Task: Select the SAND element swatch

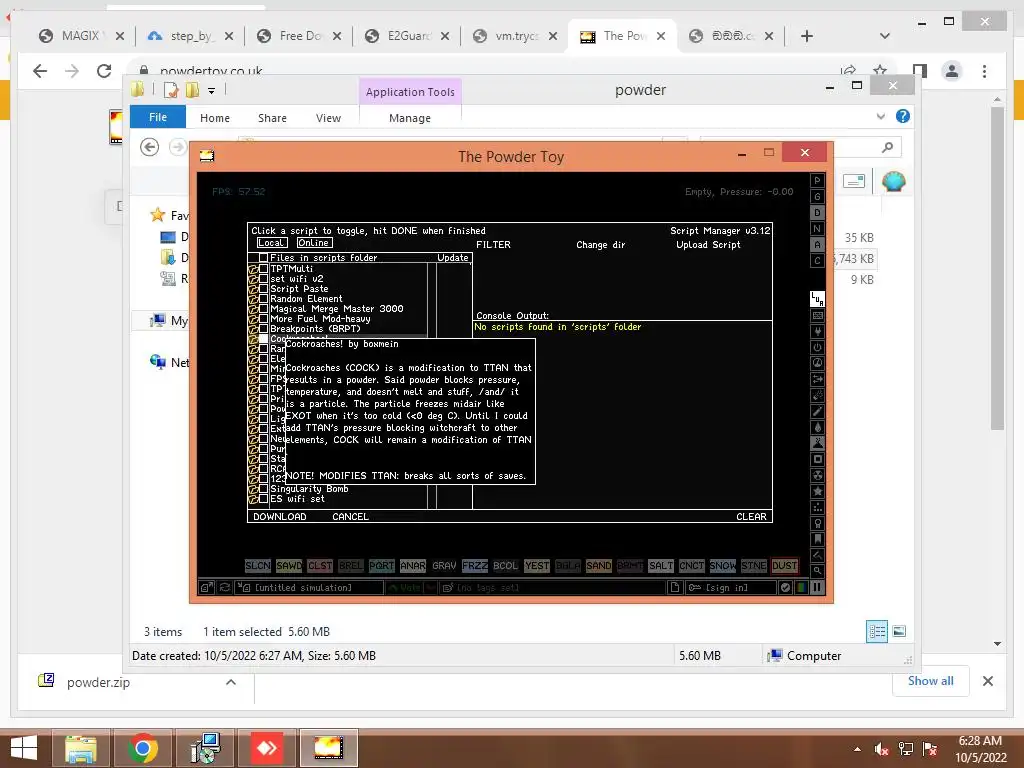Action: 599,566
